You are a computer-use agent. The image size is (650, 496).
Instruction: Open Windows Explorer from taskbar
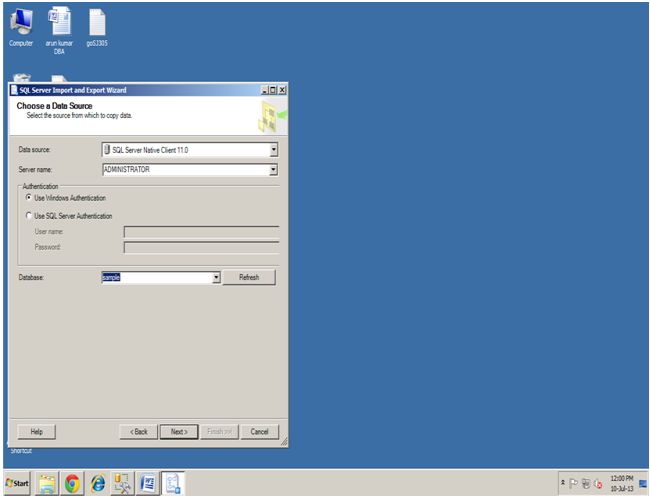click(x=47, y=483)
